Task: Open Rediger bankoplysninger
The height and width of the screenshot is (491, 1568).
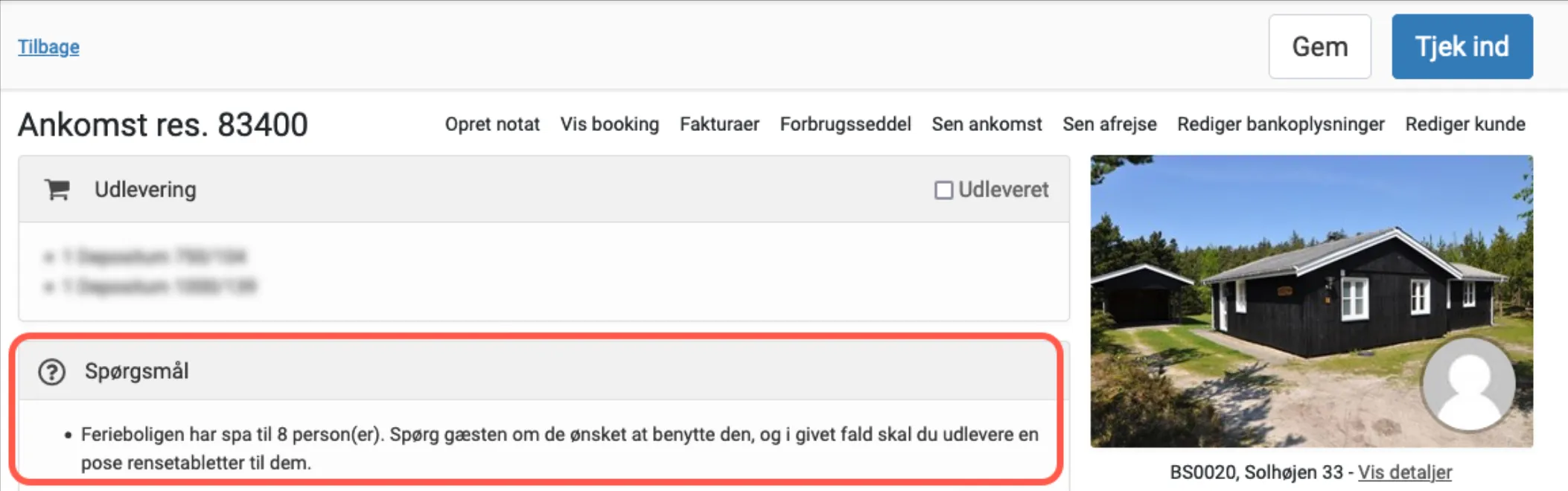Action: pos(1280,124)
